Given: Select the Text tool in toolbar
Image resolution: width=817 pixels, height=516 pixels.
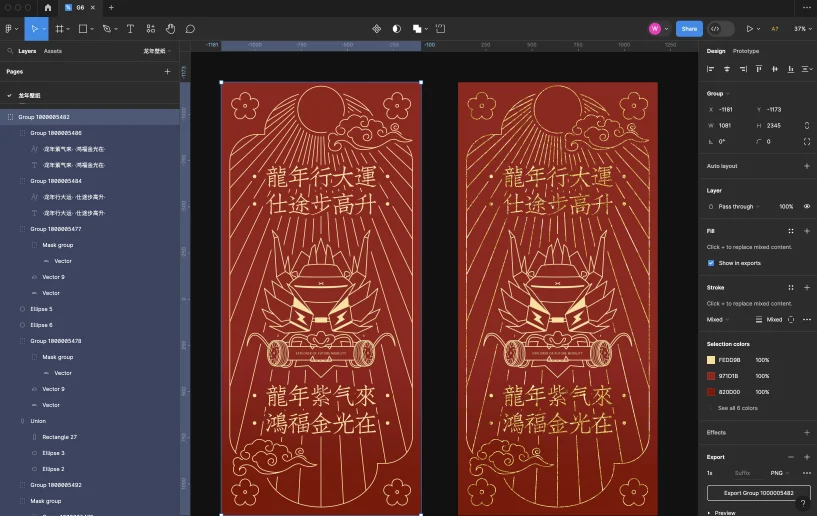Looking at the screenshot, I should pyautogui.click(x=130, y=29).
